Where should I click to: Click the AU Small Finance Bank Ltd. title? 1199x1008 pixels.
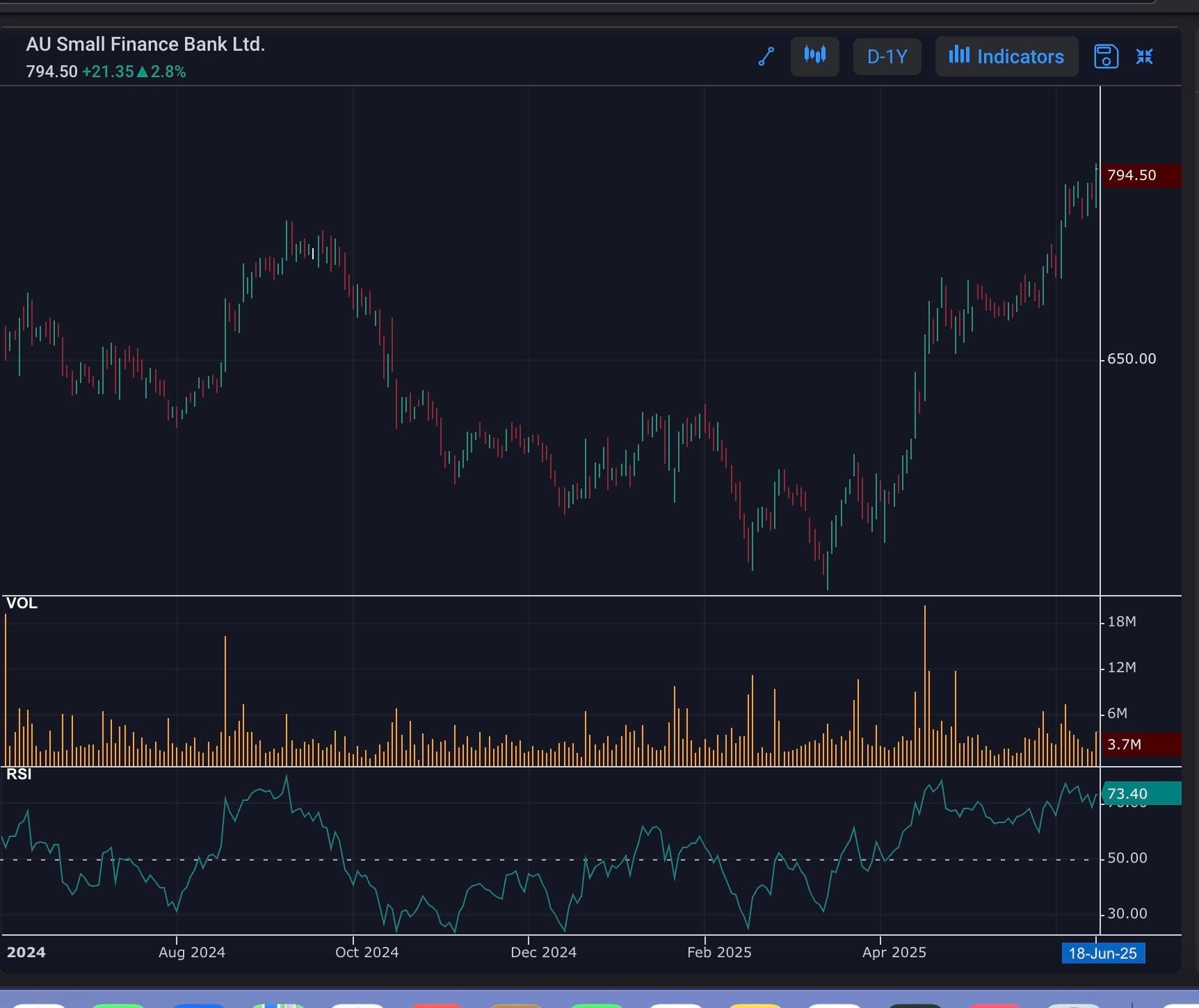coord(145,44)
